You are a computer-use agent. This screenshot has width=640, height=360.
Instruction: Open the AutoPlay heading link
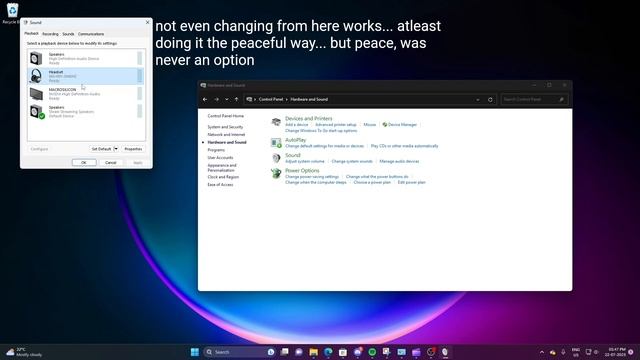coord(296,140)
